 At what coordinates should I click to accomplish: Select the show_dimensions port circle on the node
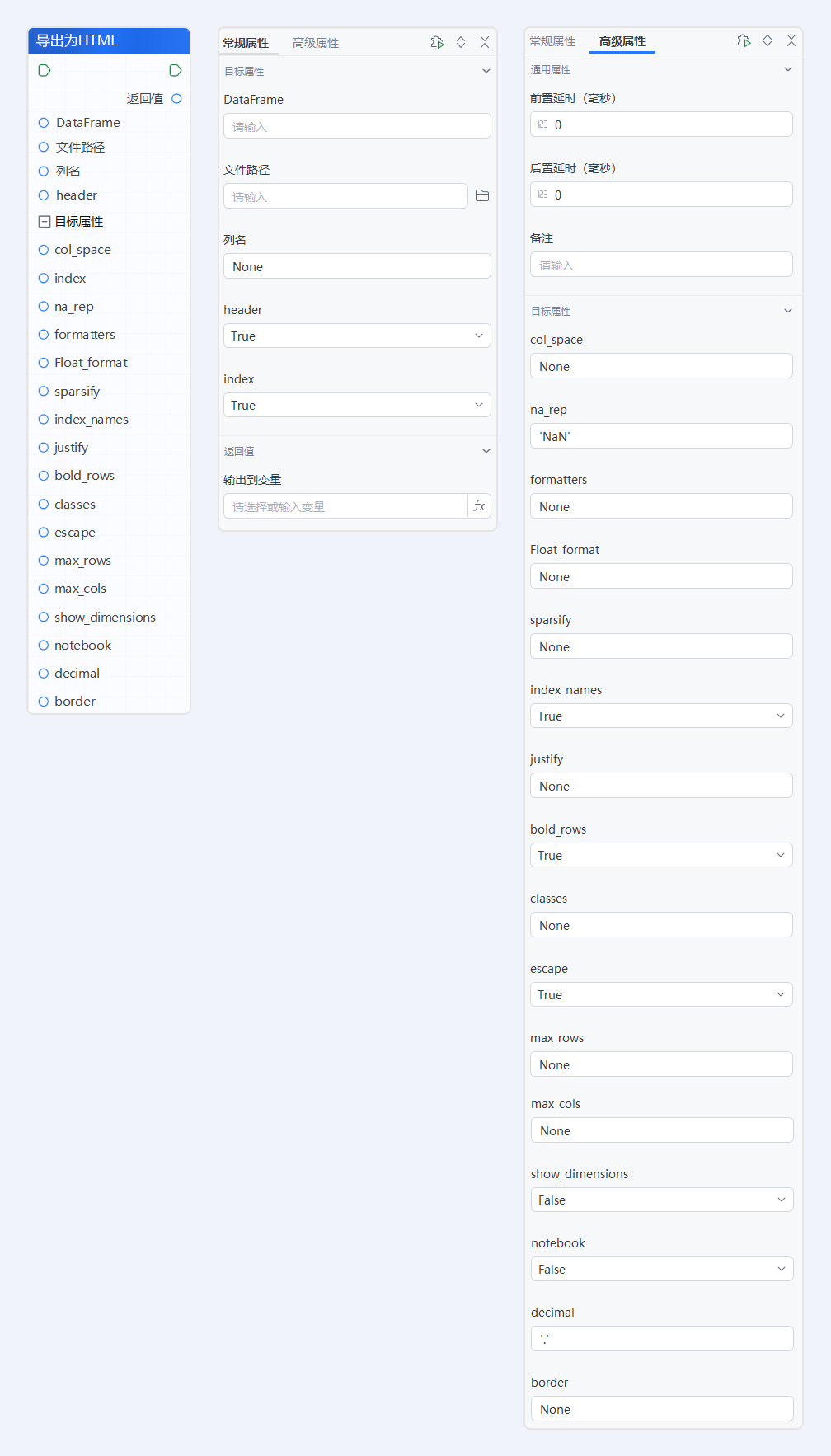[44, 618]
